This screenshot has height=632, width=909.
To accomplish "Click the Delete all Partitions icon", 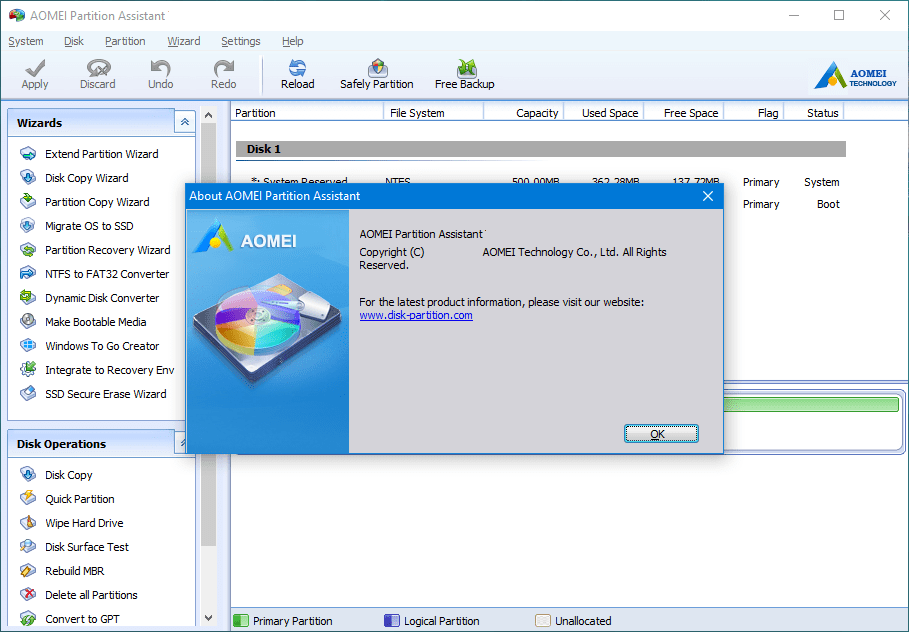I will coord(28,594).
